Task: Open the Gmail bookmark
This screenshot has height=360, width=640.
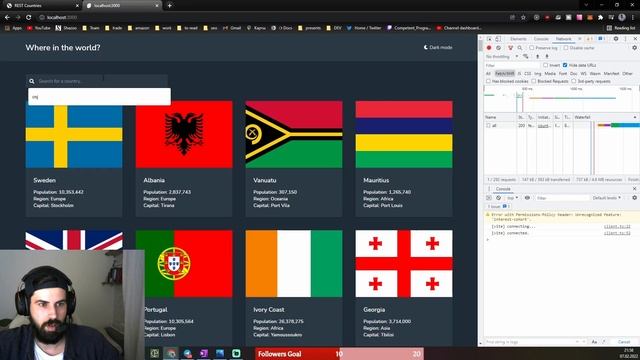Action: [x=232, y=28]
